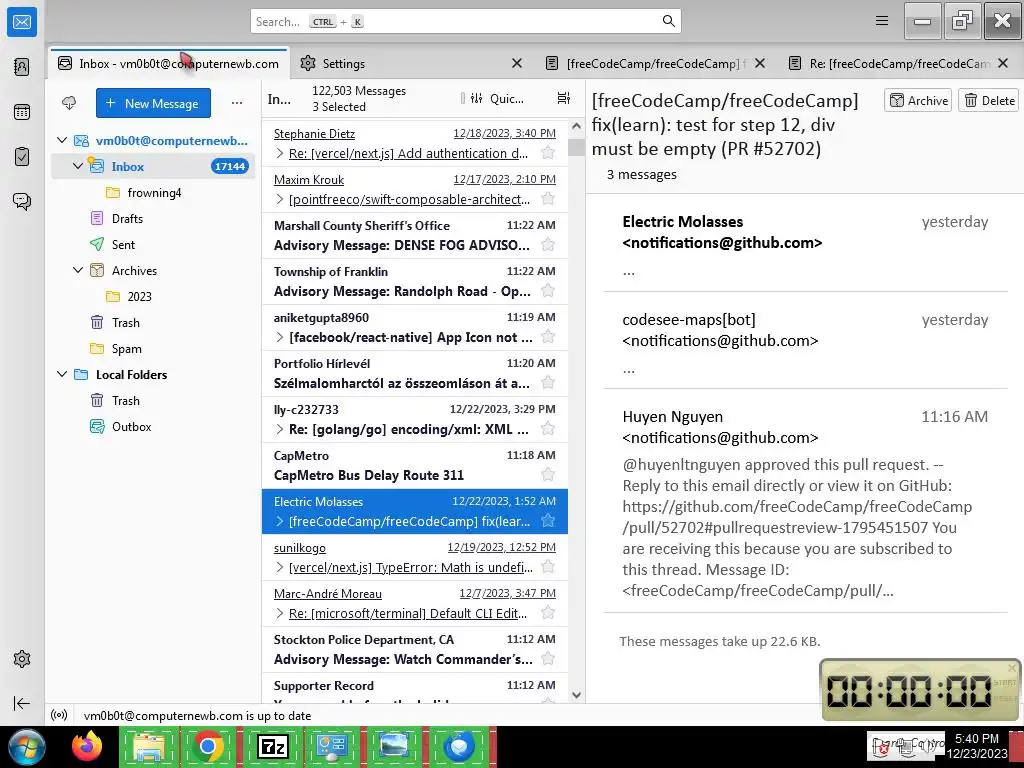The image size is (1024, 768).
Task: Star the Stephanie Dietz message
Action: coord(548,153)
